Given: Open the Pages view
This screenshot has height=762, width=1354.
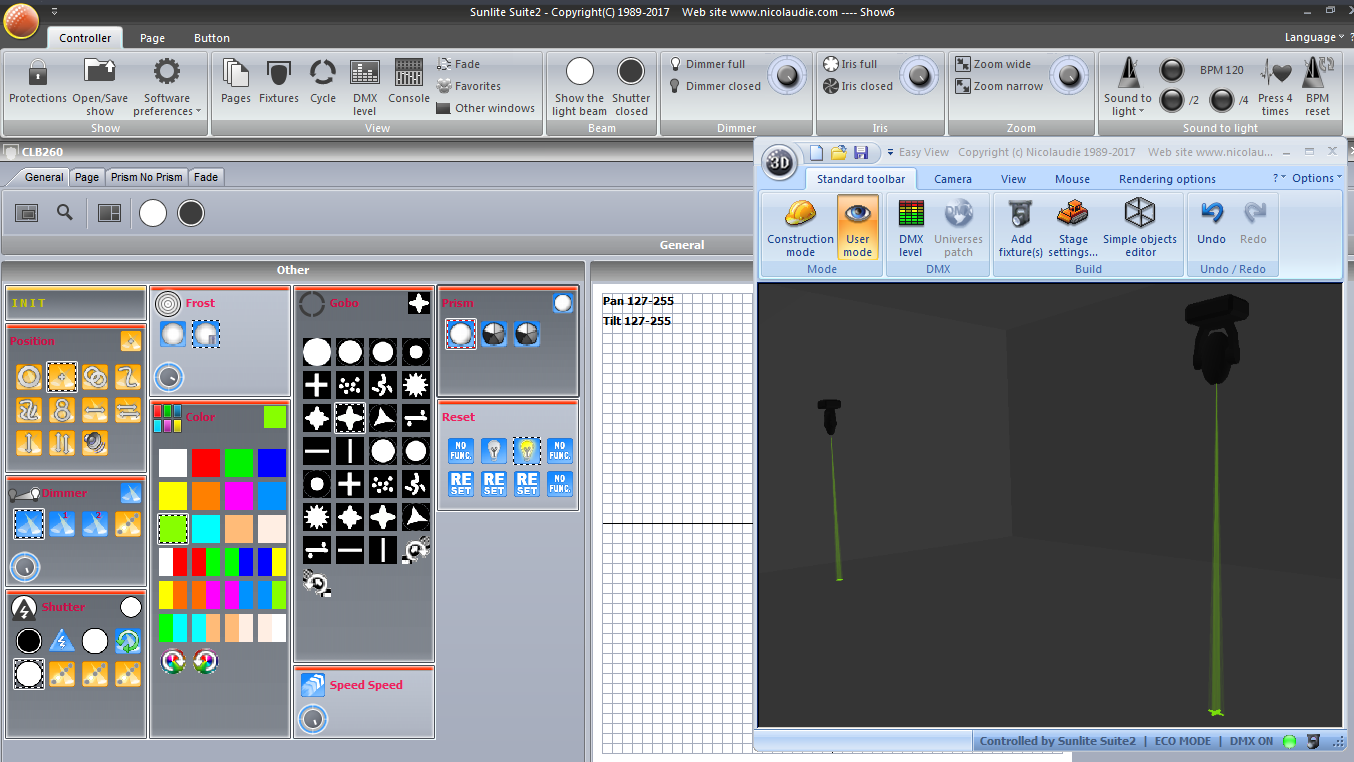Looking at the screenshot, I should coord(236,82).
